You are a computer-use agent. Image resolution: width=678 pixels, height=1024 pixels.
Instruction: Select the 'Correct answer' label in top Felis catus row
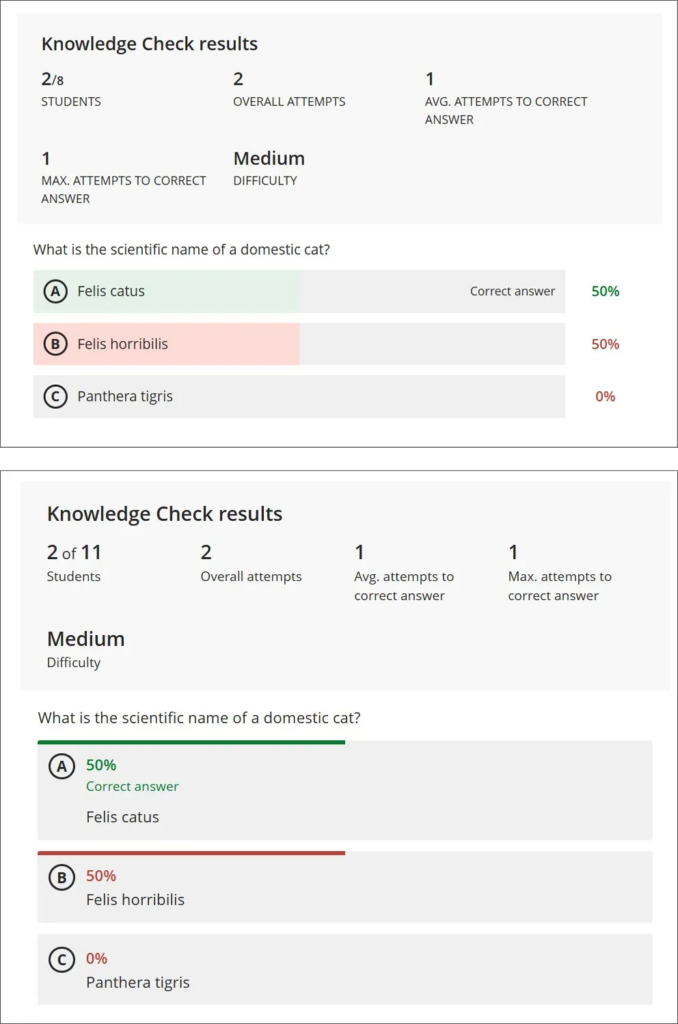click(512, 291)
